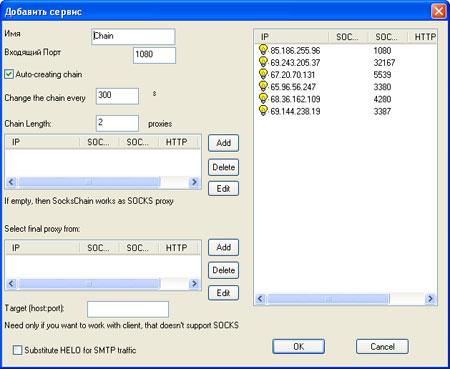Pick the bulb icon next to 65.96.56.247
Screen dimensions: 450x369
point(263,87)
